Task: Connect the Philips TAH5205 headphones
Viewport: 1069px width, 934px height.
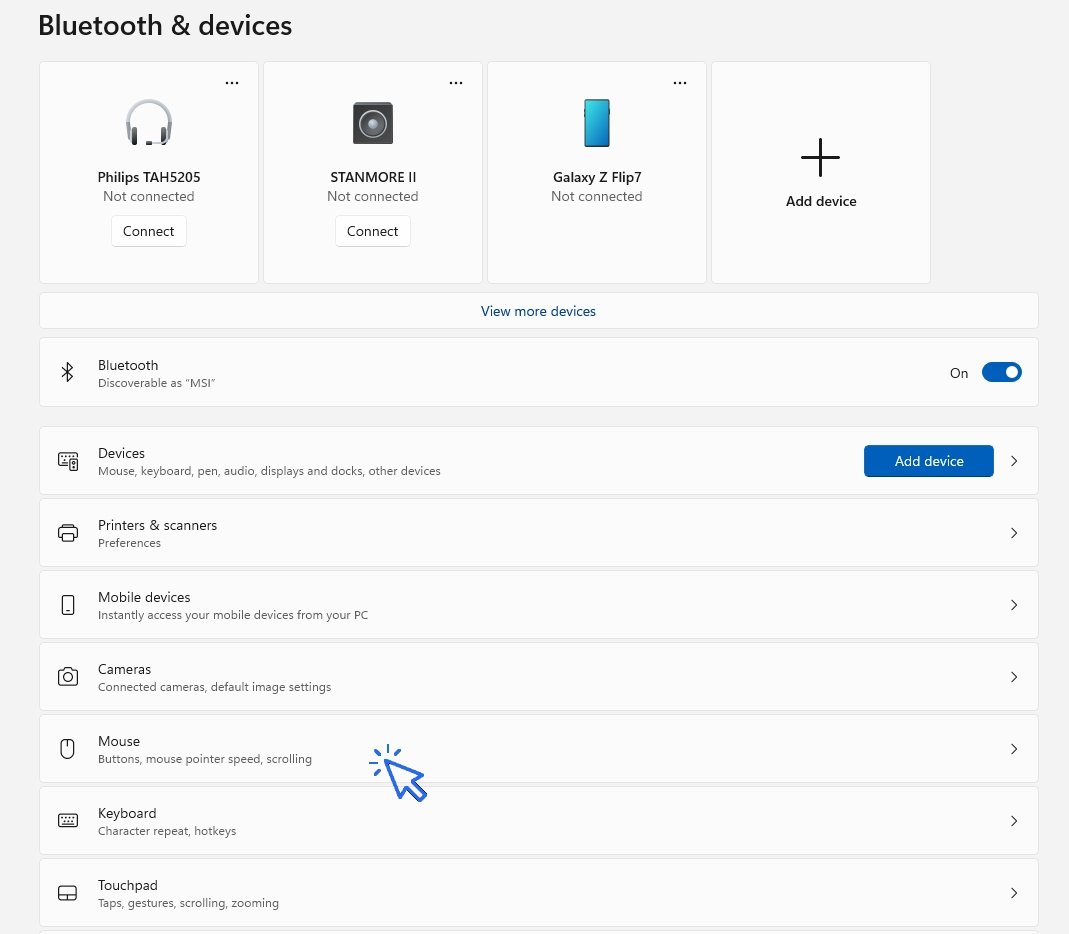Action: point(149,231)
